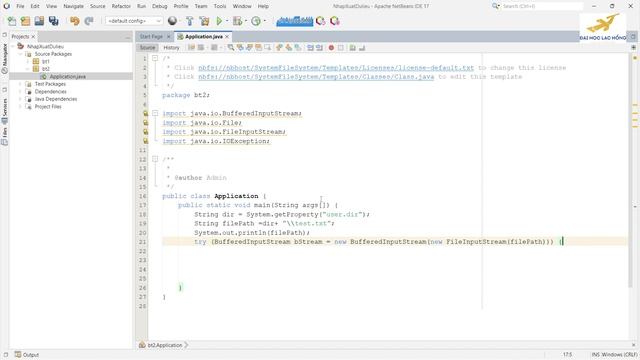This screenshot has height=360, width=640.
Task: Click the Clean and Build icon
Action: tap(204, 21)
